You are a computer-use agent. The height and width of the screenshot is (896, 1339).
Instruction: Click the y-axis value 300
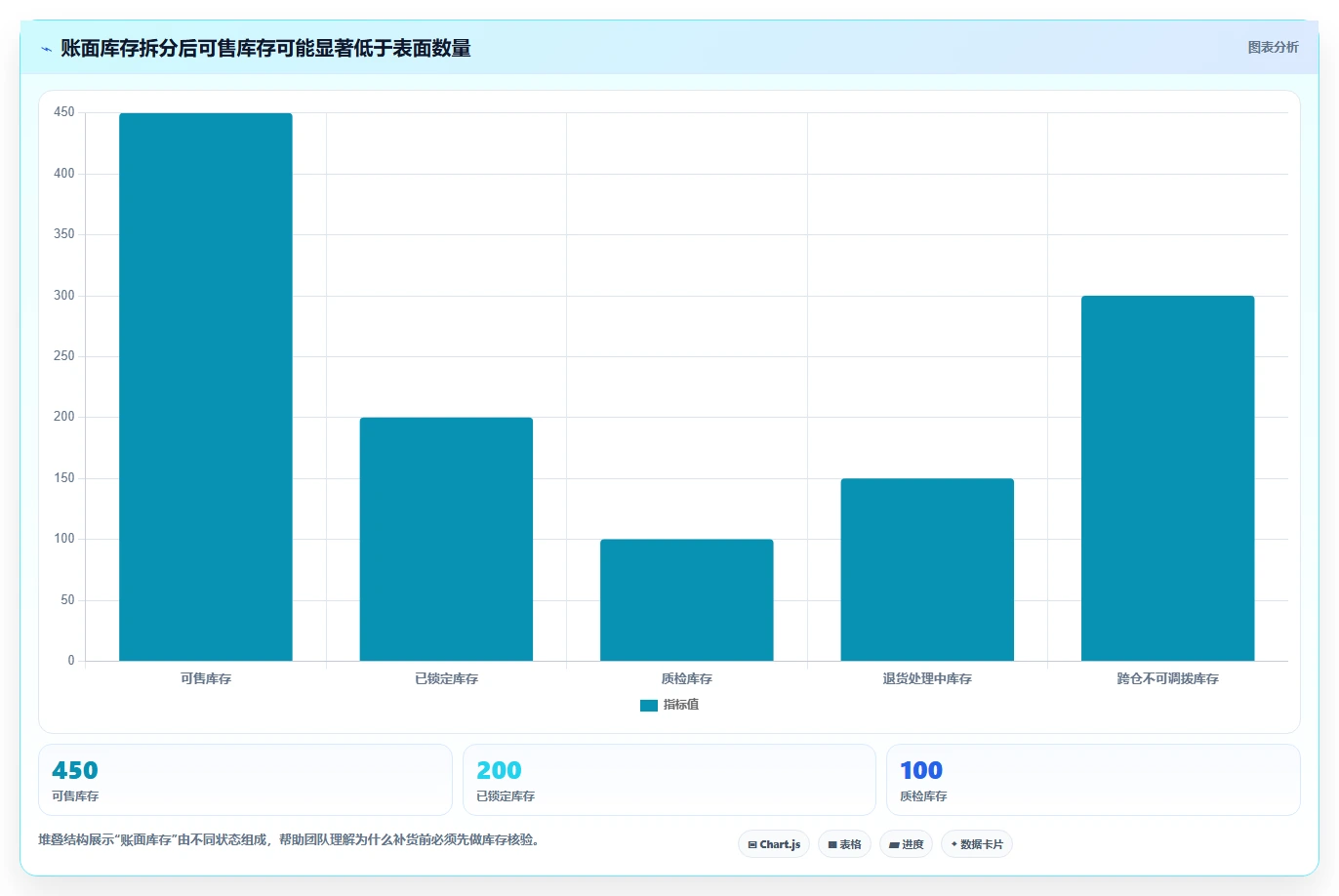coord(64,295)
